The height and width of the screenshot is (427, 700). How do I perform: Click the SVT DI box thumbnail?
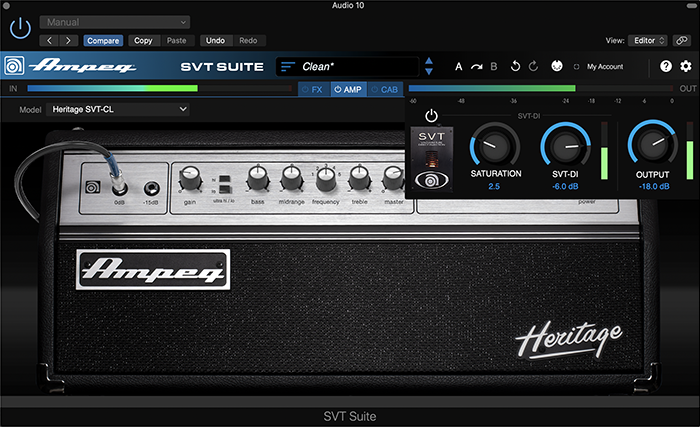pyautogui.click(x=432, y=159)
